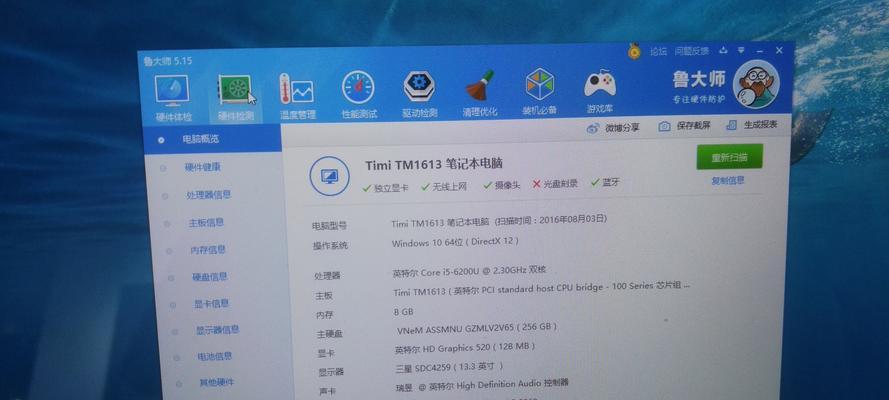Image resolution: width=889 pixels, height=400 pixels.
Task: Open 游戏库 gamepad icon
Action: [x=600, y=84]
